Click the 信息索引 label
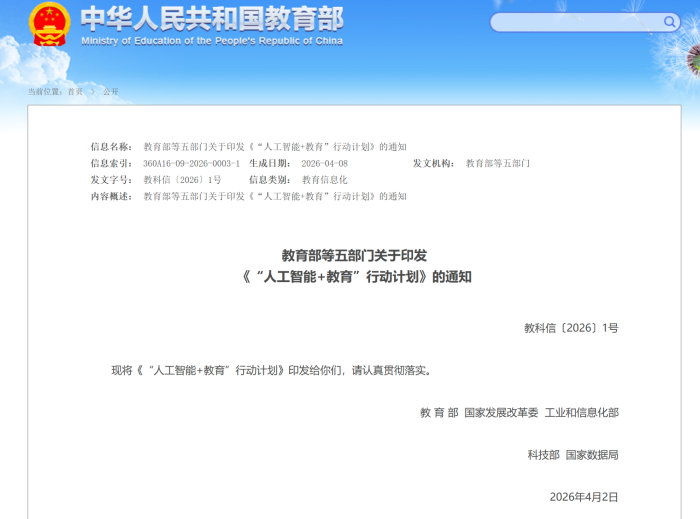This screenshot has width=700, height=519. (111, 163)
